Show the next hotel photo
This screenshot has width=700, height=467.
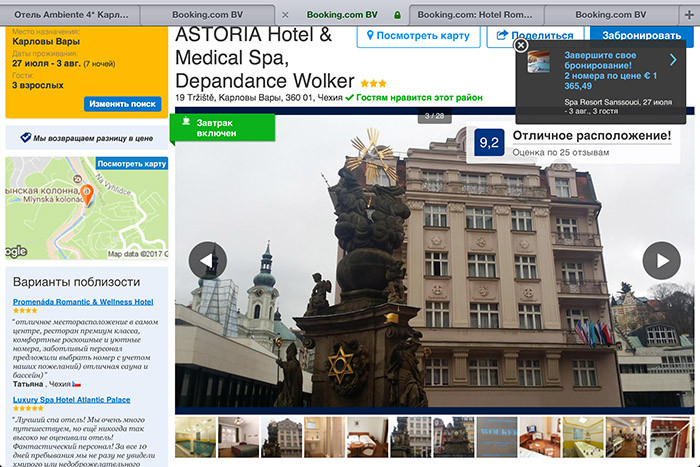[x=662, y=260]
